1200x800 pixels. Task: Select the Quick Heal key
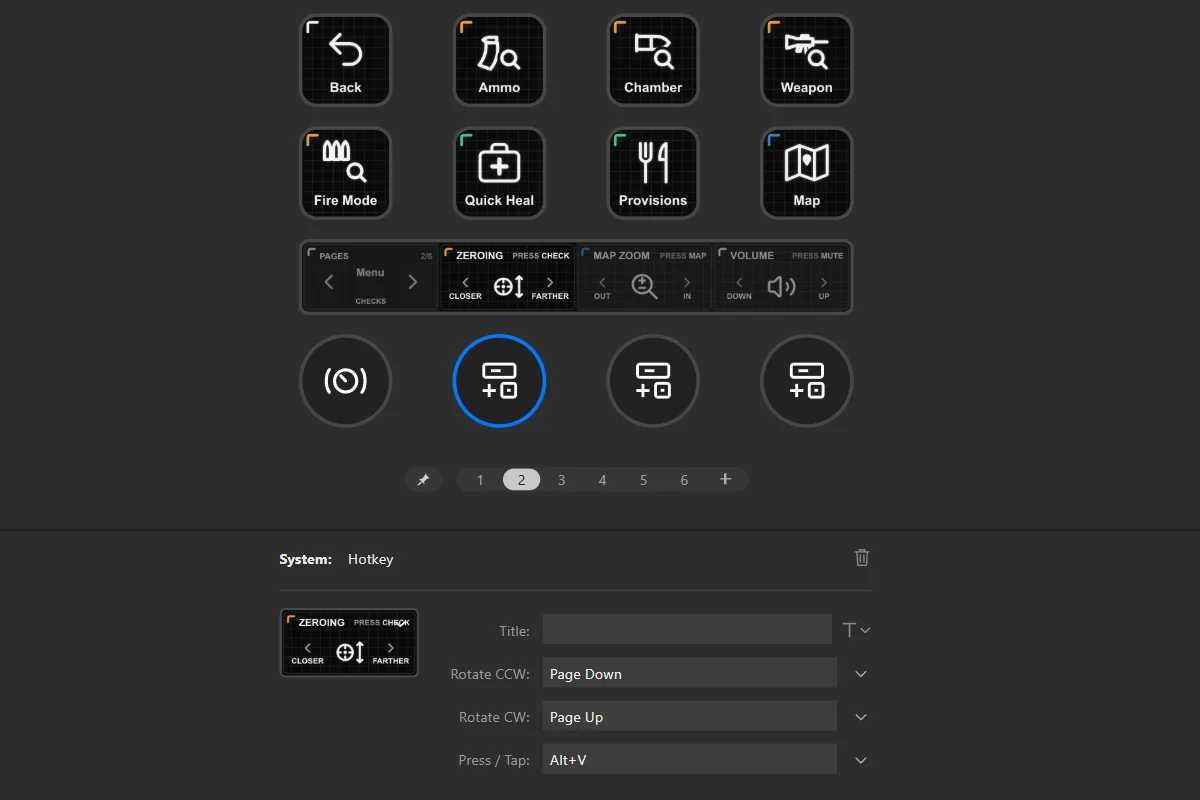point(499,173)
